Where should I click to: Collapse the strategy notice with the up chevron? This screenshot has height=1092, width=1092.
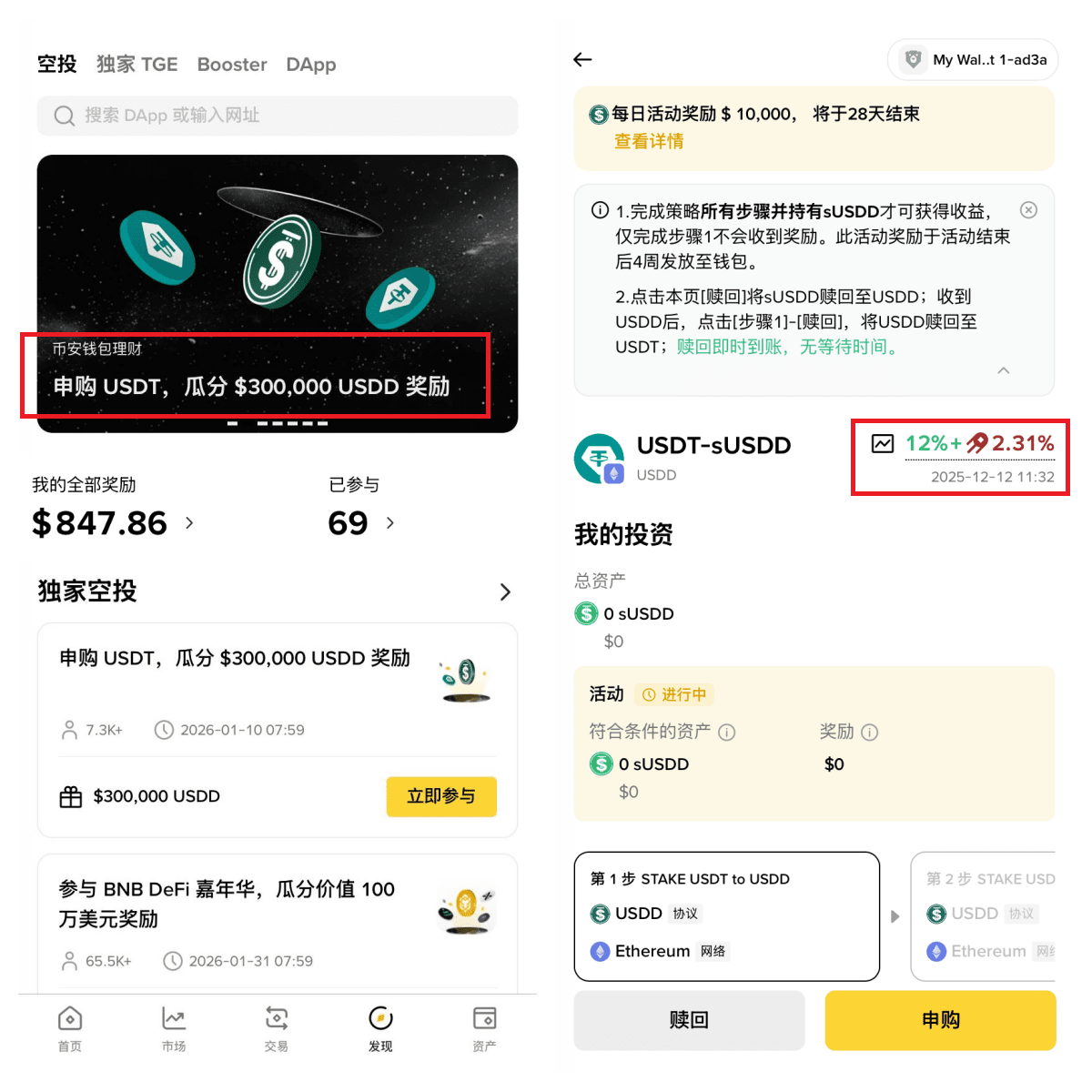tap(1004, 370)
